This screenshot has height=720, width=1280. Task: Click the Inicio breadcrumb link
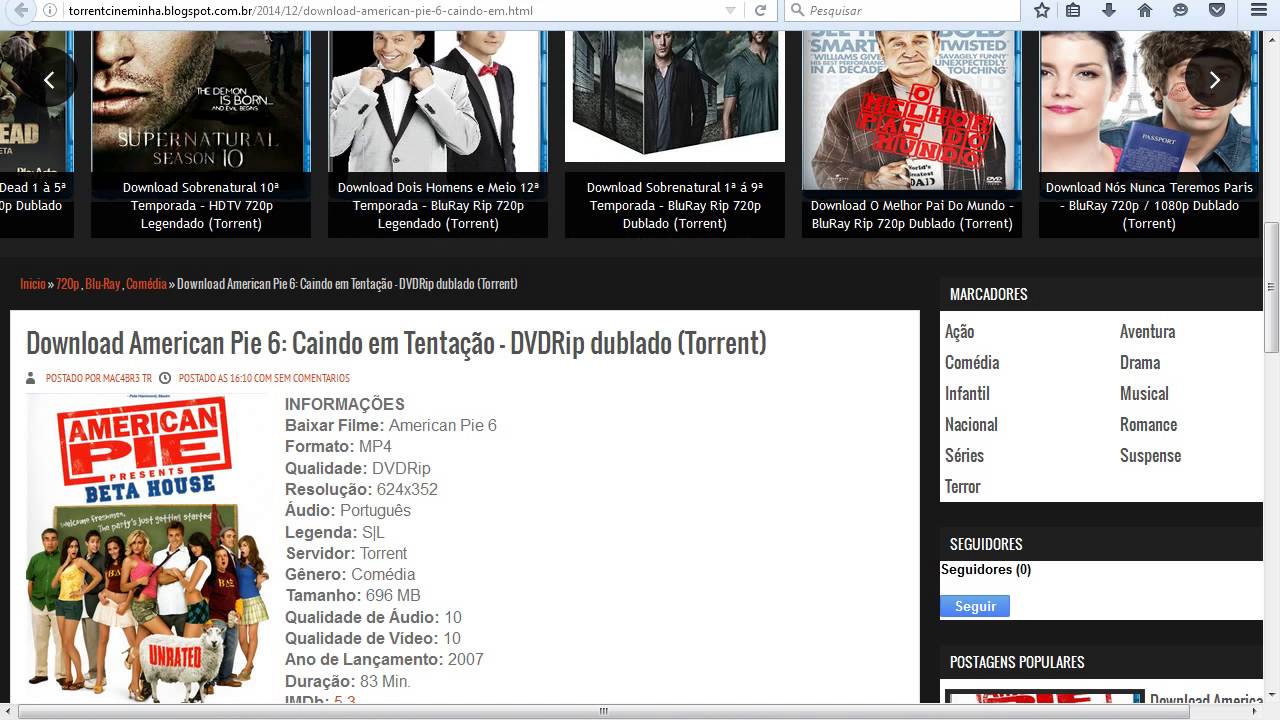pyautogui.click(x=33, y=284)
